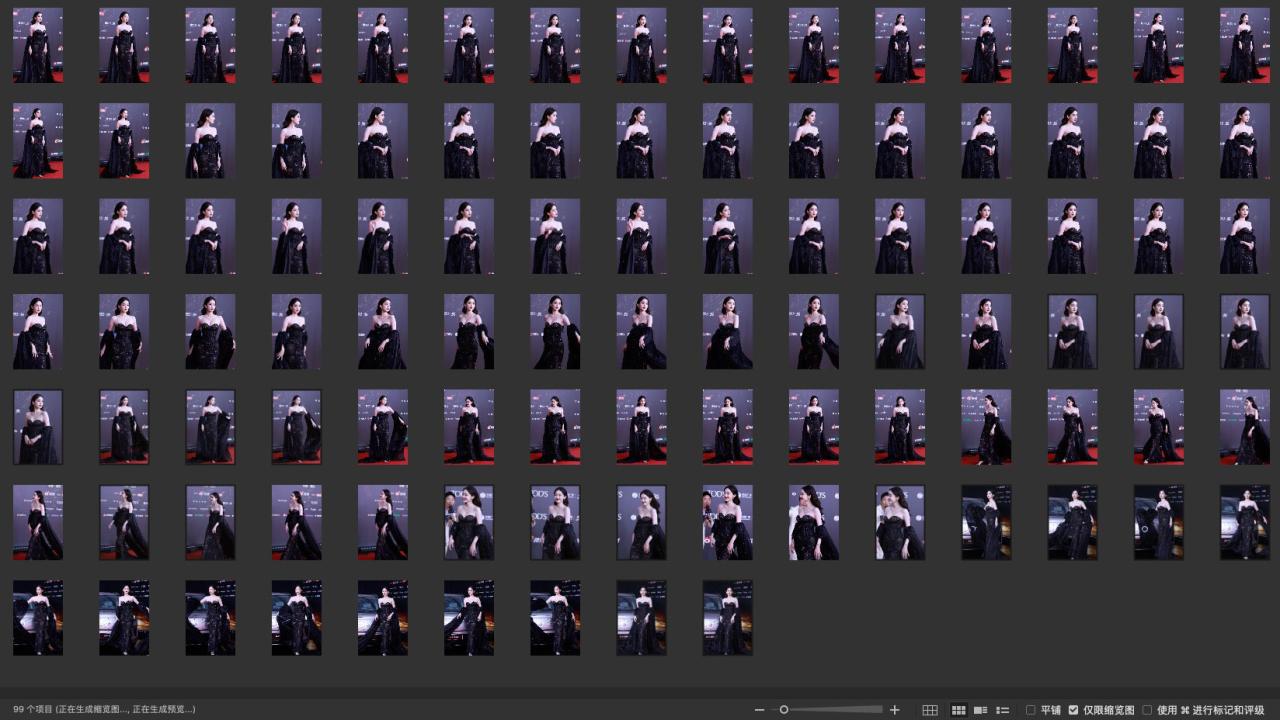Select the last thumbnail in the third row

[1244, 236]
